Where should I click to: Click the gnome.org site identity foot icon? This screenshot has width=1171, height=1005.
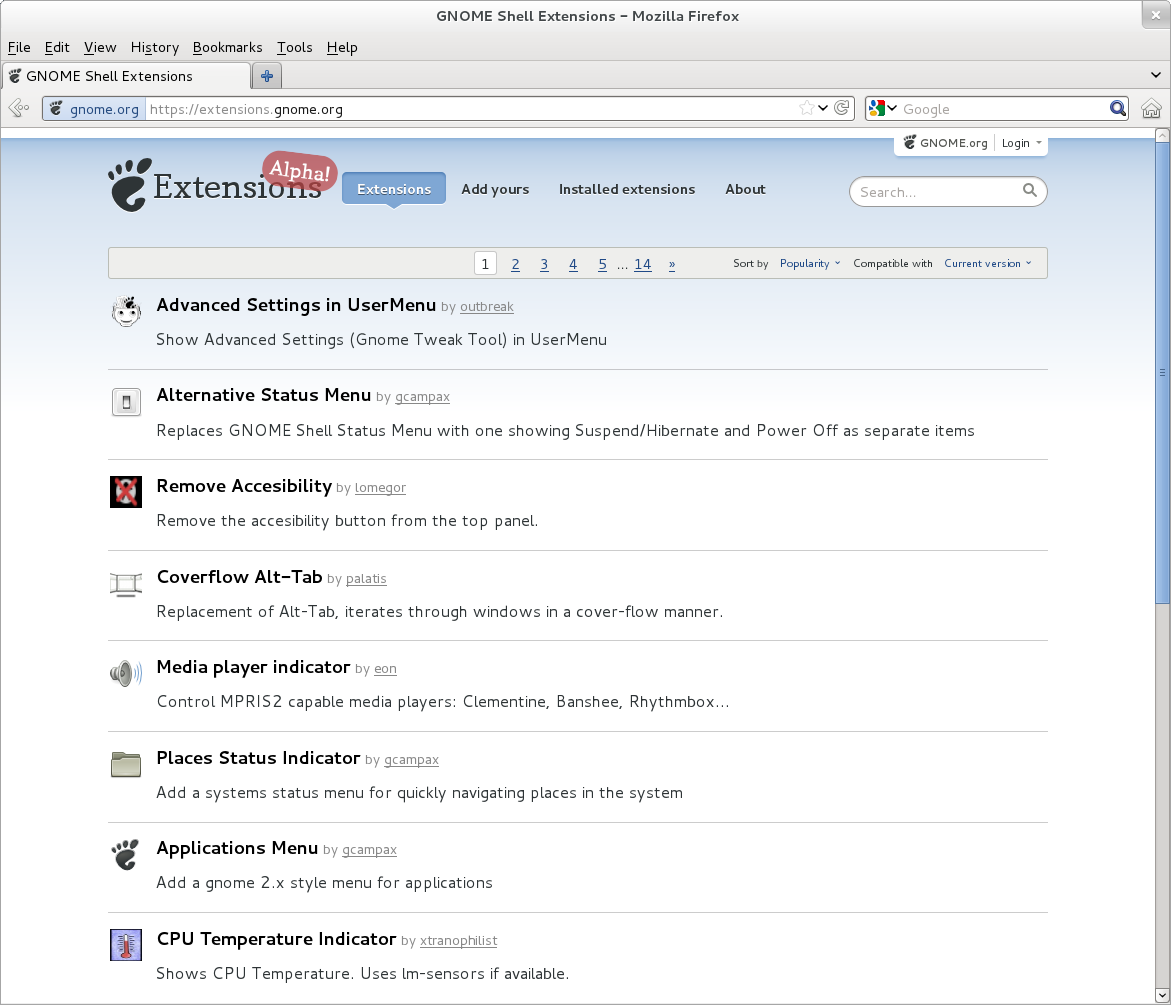pos(56,109)
